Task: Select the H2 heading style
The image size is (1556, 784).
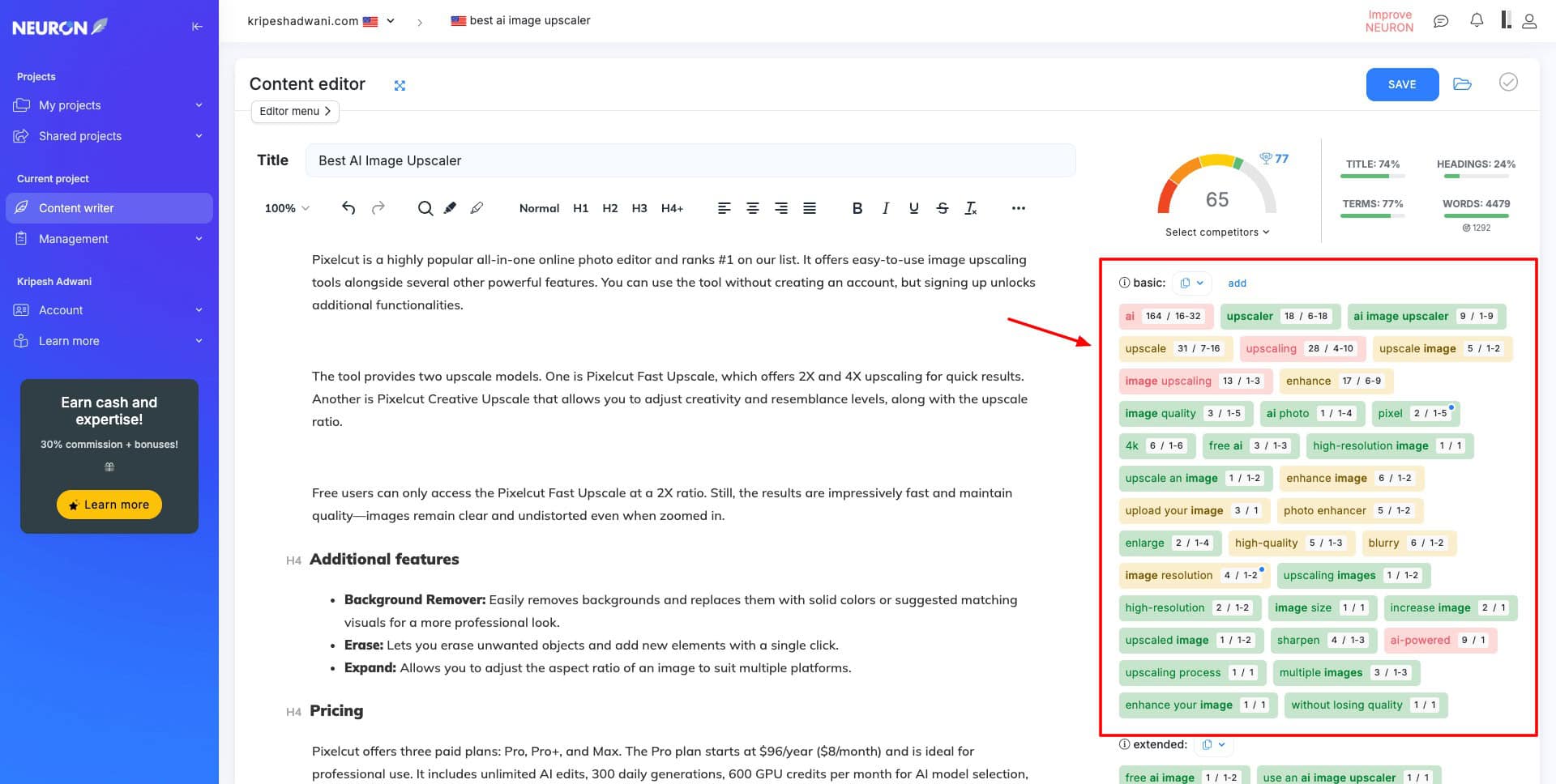Action: (609, 208)
